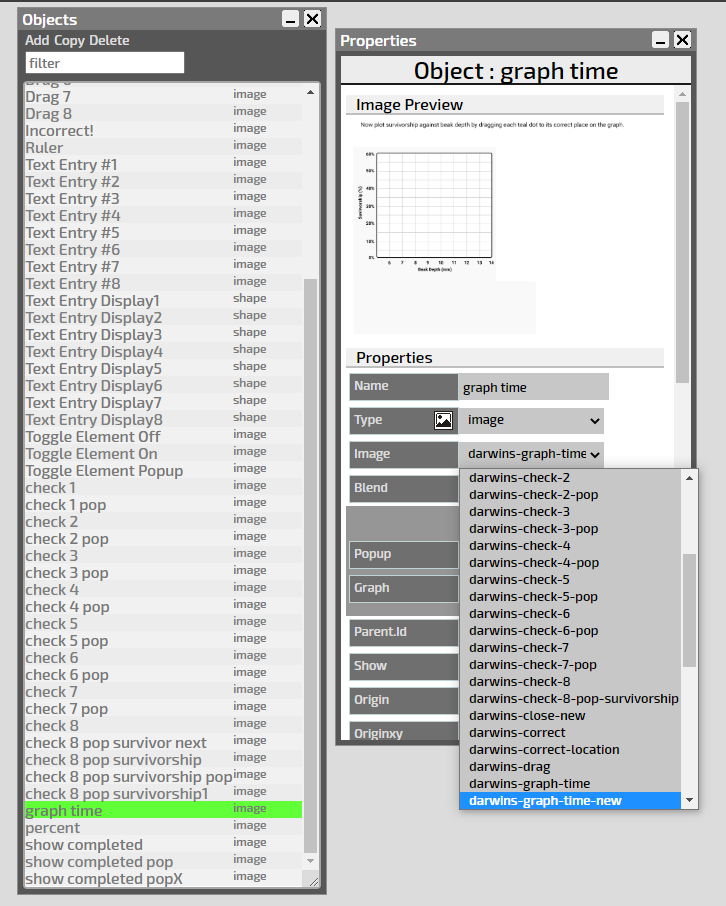This screenshot has width=726, height=906.
Task: Click the Objects list's down arrow
Action: [x=310, y=861]
